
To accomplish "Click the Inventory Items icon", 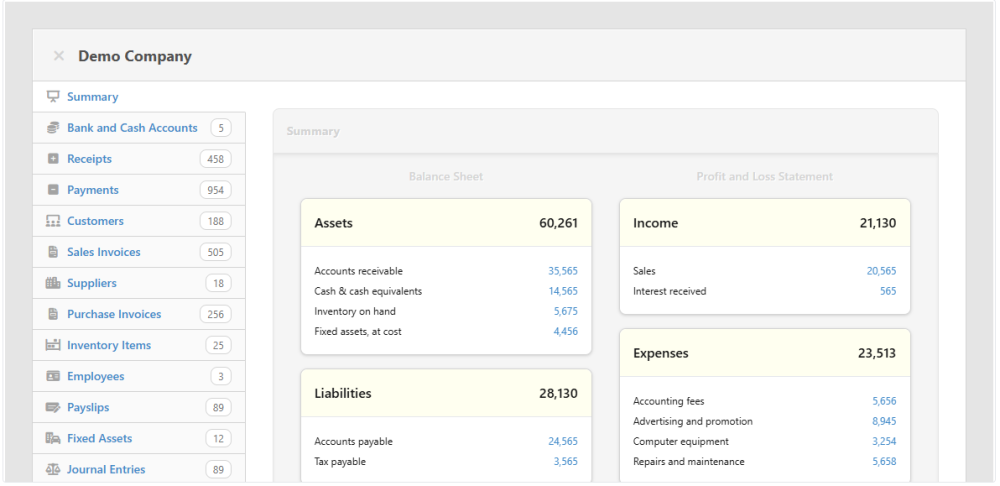I will (x=53, y=345).
